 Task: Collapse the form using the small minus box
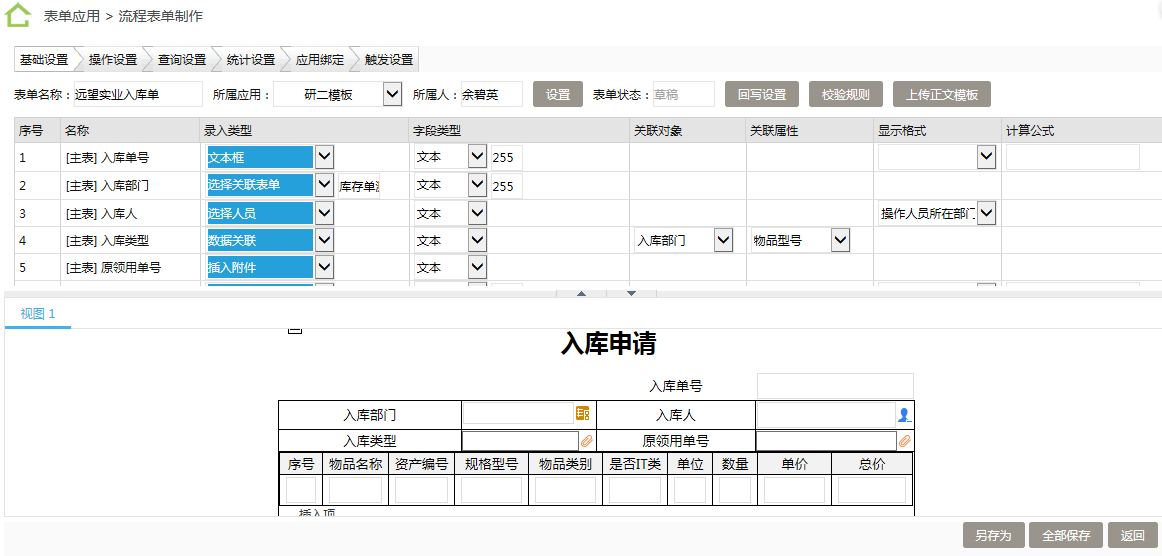pos(295,329)
